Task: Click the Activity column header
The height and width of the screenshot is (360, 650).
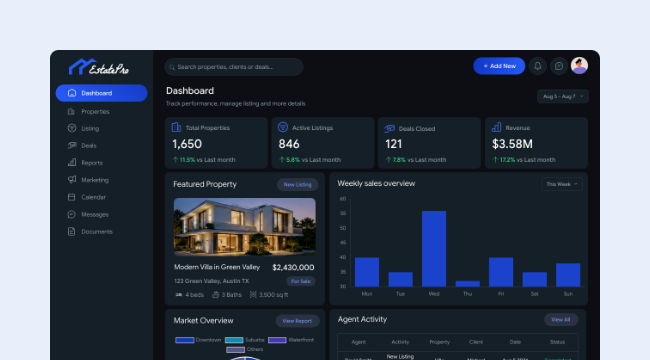Action: click(400, 342)
